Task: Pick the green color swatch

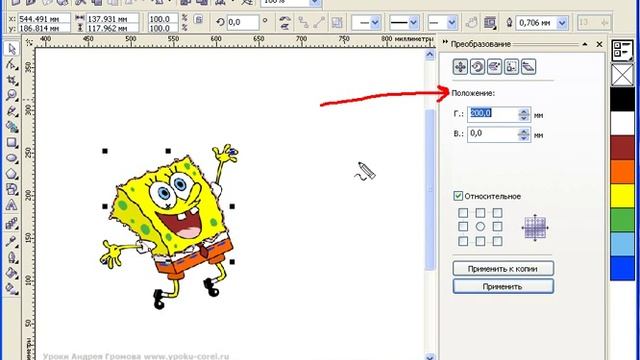Action: pyautogui.click(x=622, y=220)
